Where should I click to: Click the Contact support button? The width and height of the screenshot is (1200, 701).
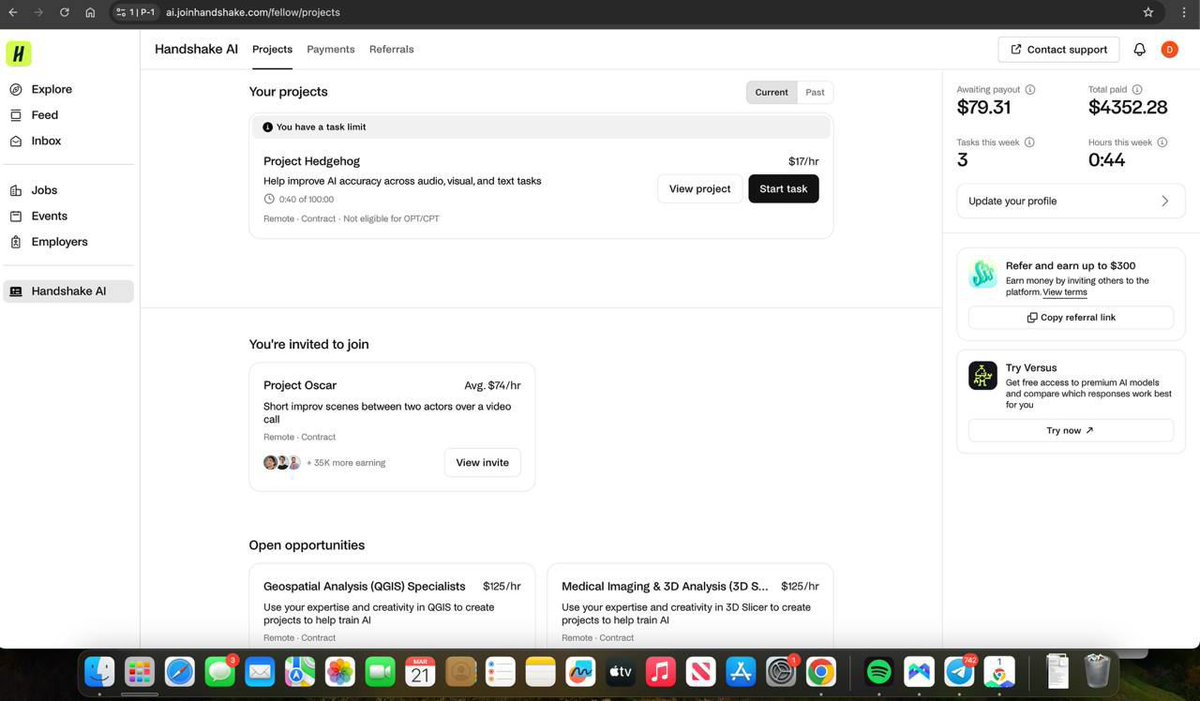click(x=1058, y=49)
